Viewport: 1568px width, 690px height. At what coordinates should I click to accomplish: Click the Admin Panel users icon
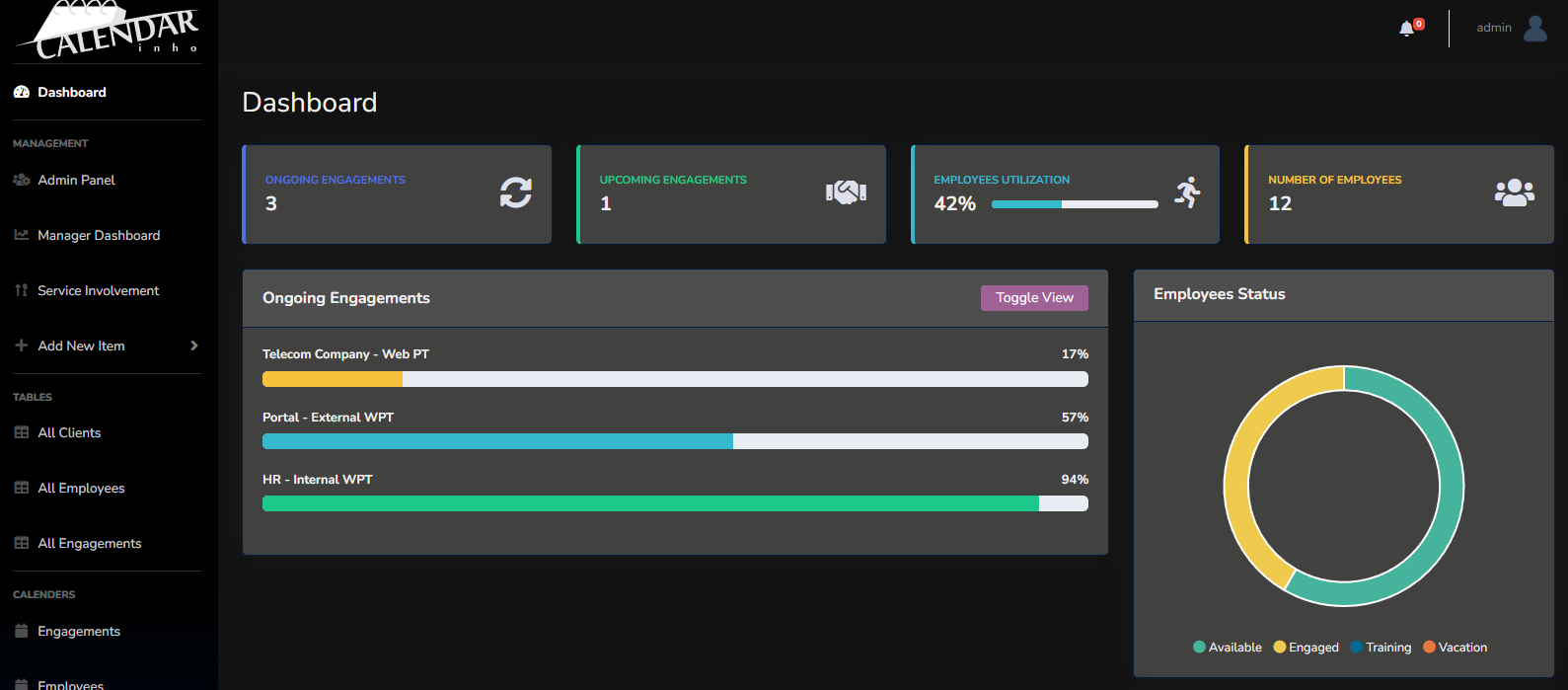[x=22, y=180]
